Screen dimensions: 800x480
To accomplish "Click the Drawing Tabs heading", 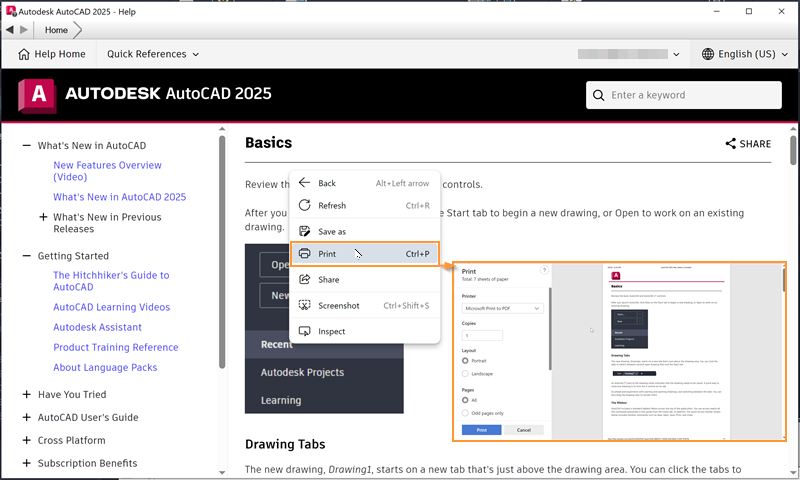I will tap(285, 444).
